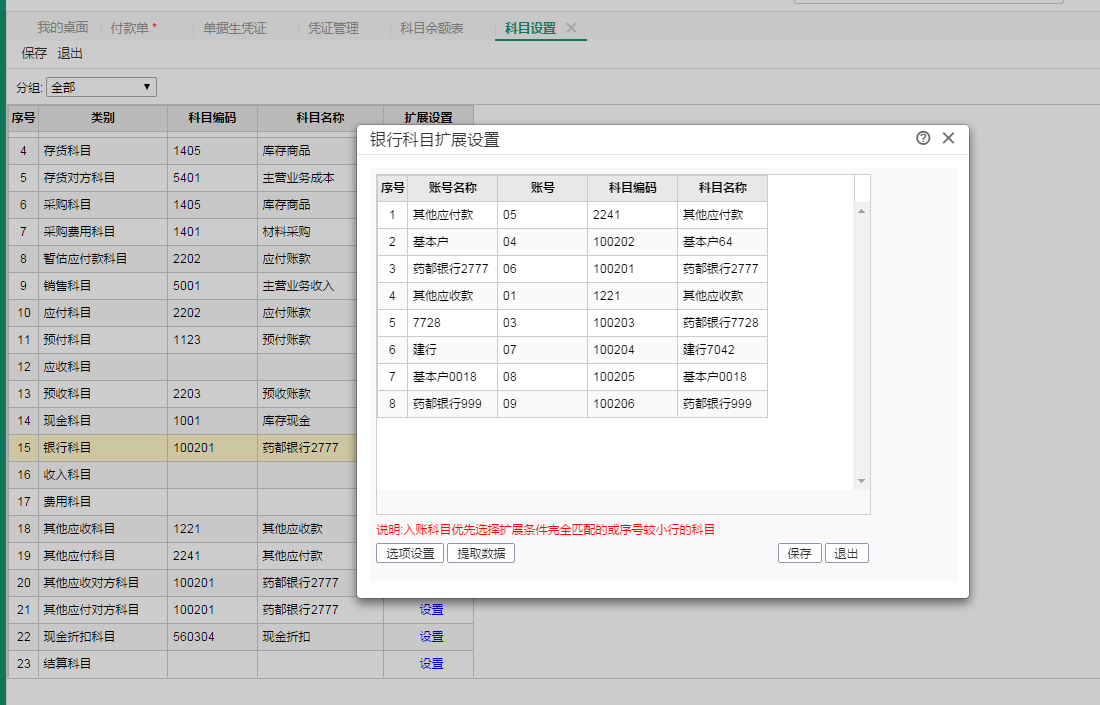Click subject code 100205 in dialog
The height and width of the screenshot is (705, 1100).
click(632, 377)
